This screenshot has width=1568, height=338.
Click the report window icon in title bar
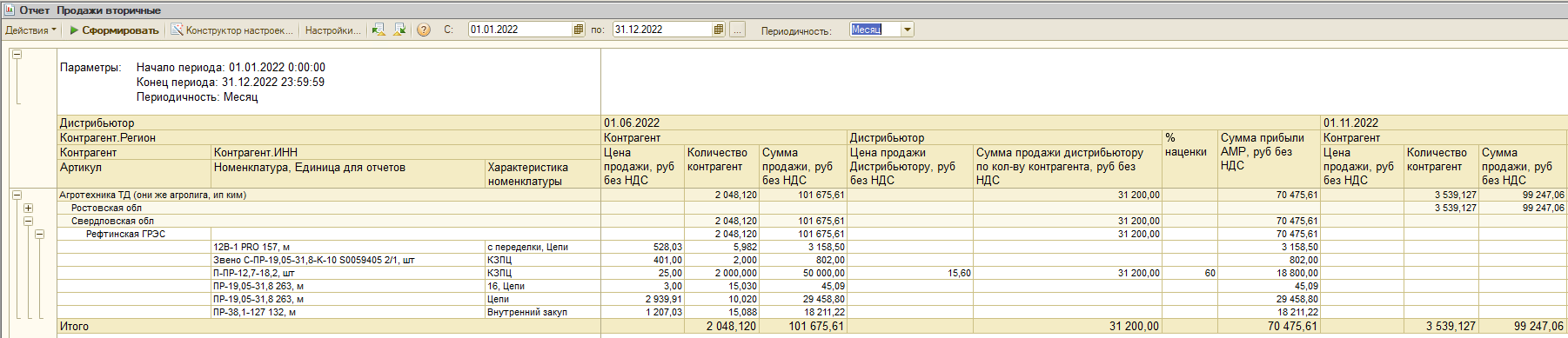coord(10,10)
